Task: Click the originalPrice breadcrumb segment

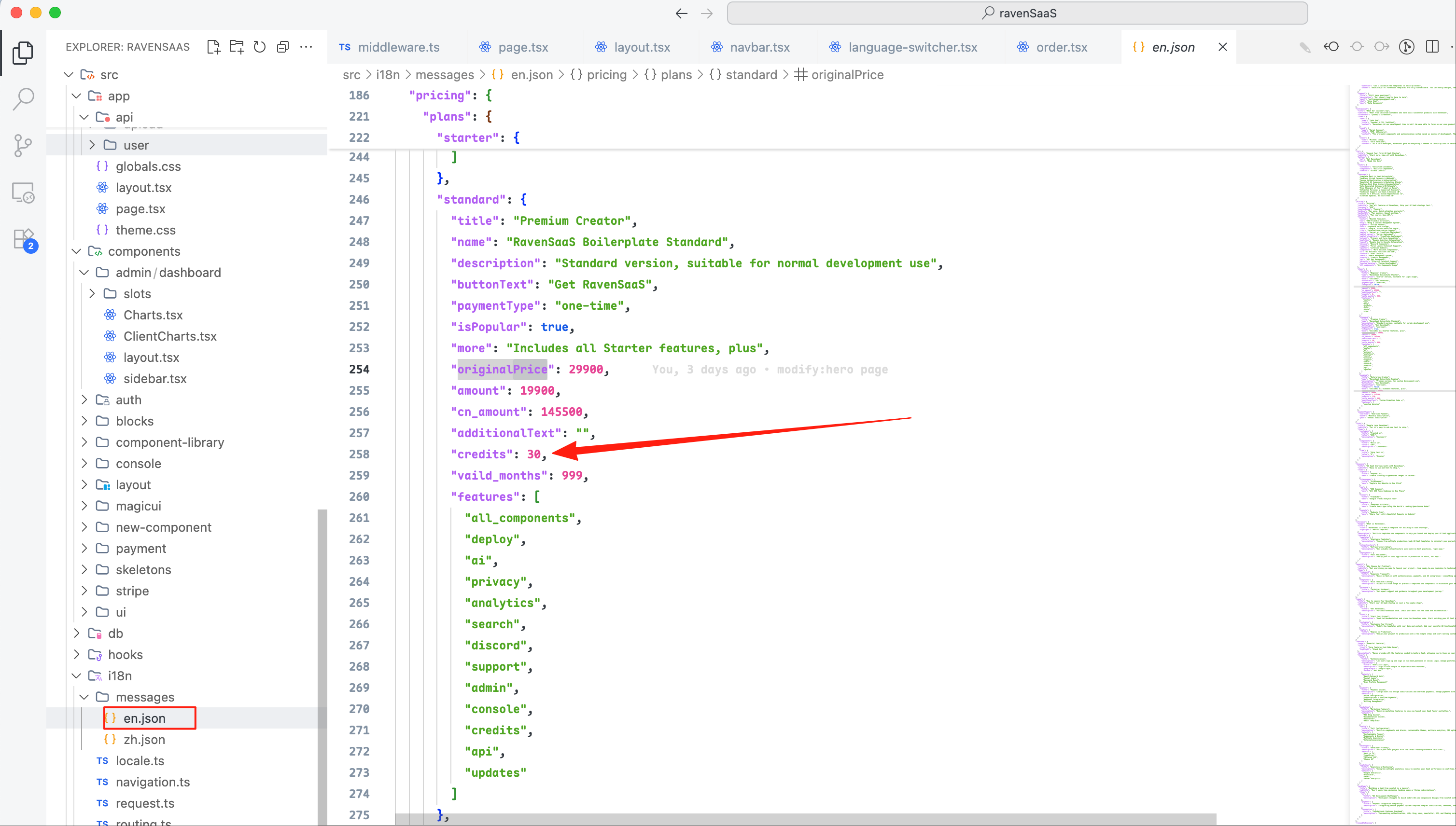Action: point(839,75)
